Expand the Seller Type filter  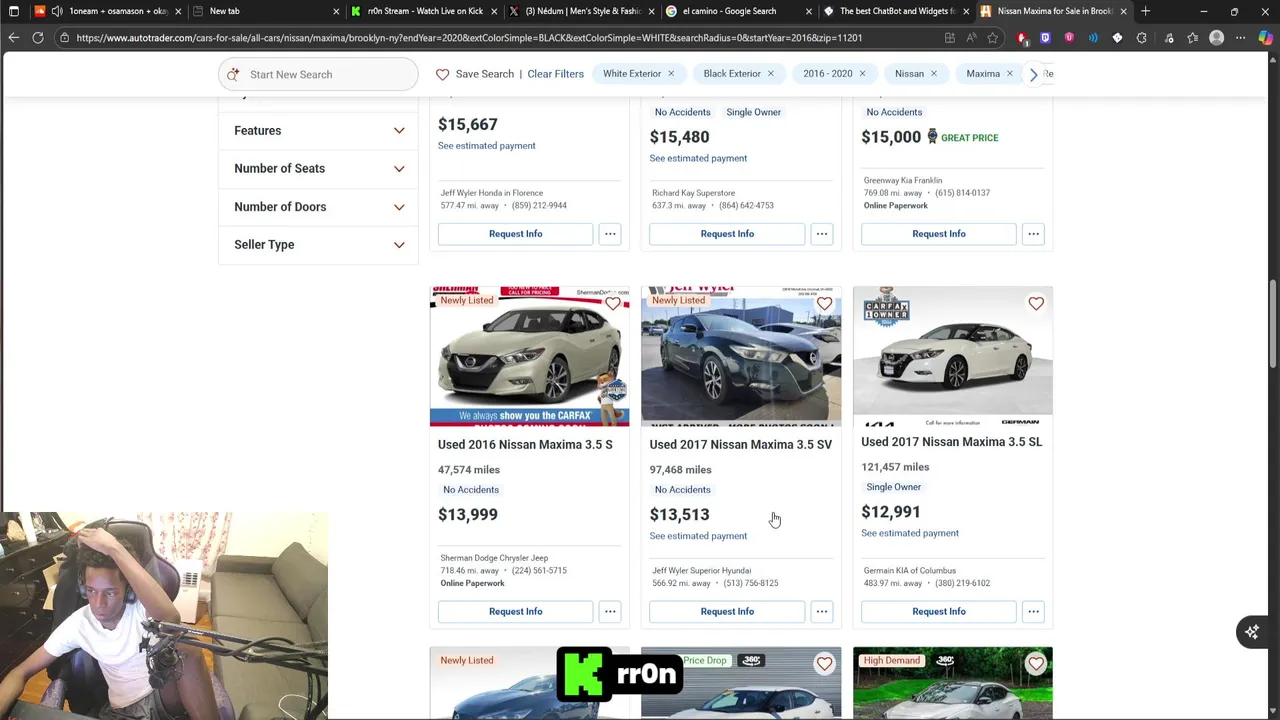tap(319, 245)
